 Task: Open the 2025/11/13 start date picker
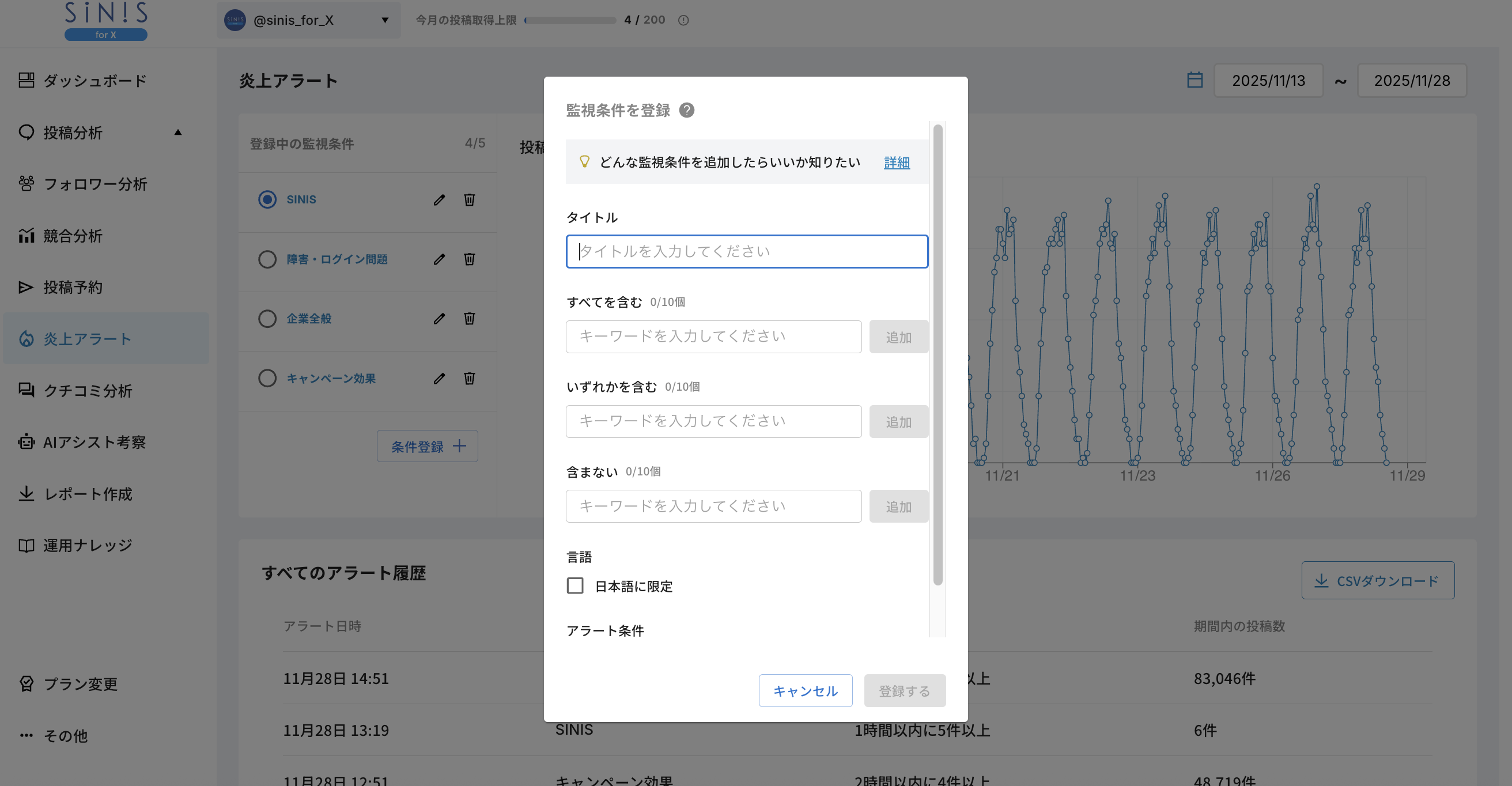(x=1268, y=80)
